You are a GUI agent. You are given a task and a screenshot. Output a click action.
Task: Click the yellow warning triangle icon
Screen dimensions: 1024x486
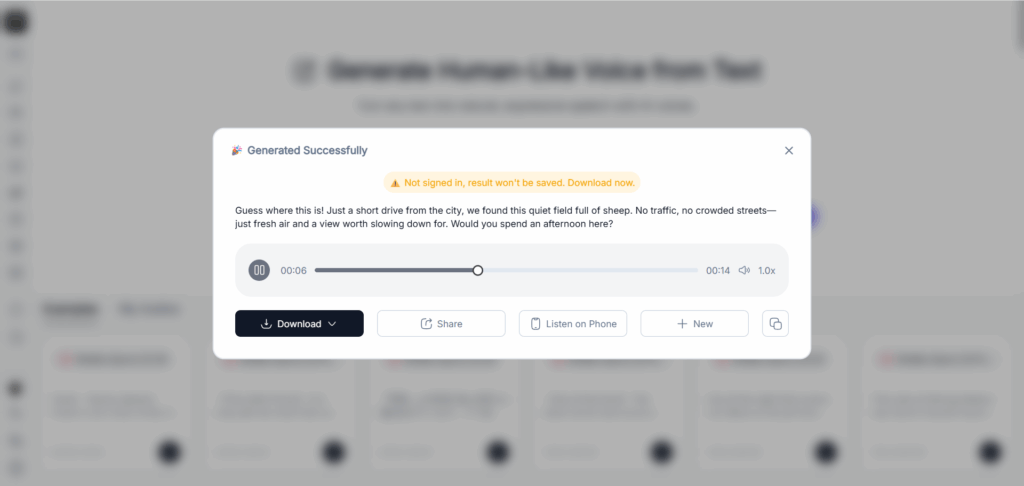tap(395, 184)
